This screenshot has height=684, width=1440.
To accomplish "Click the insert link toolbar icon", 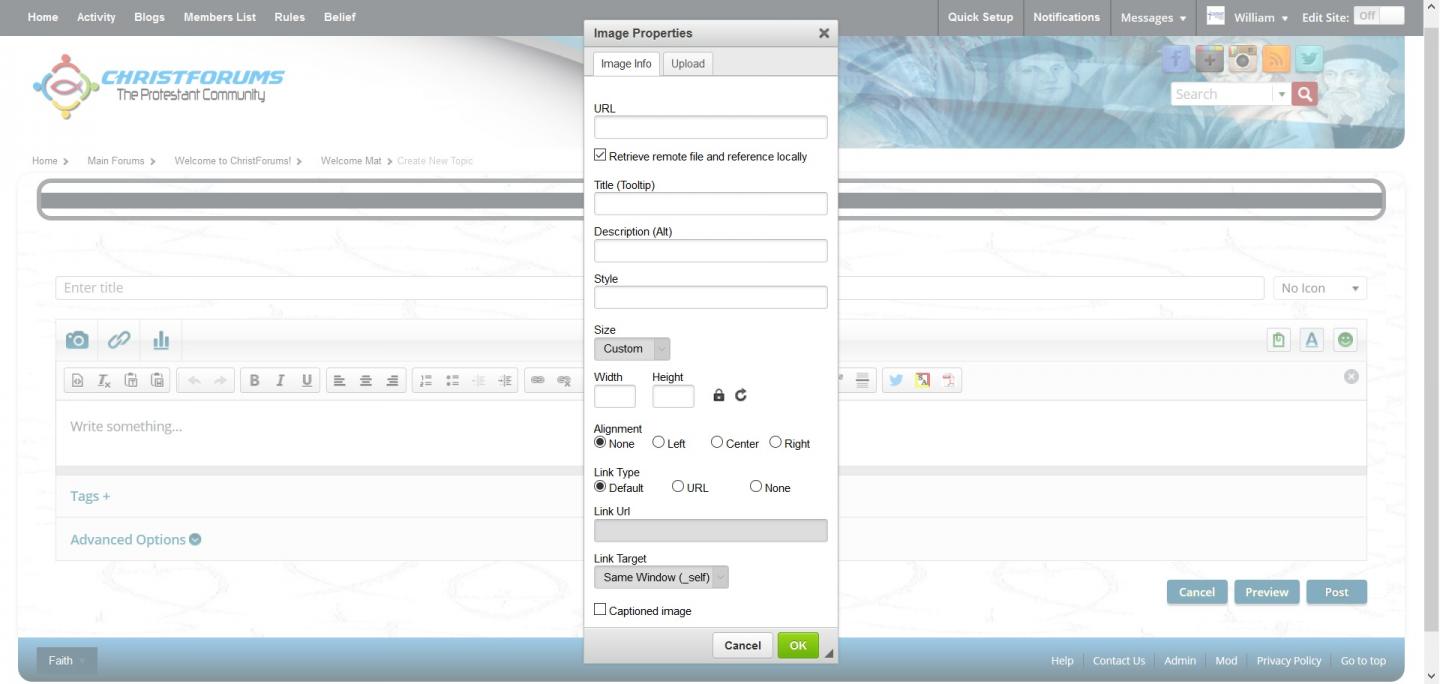I will 538,380.
